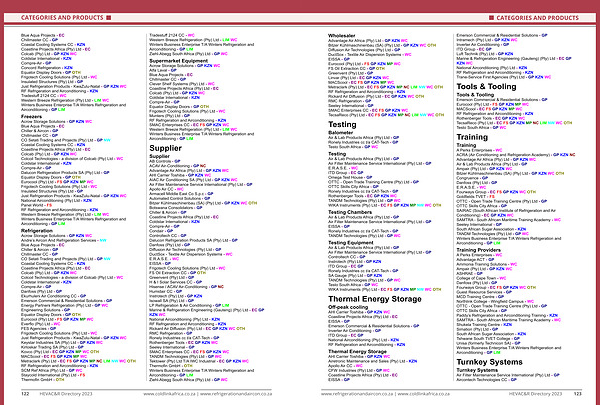Click the 'Shukela Training Centre - KZN' entry
600x405 pixels.
pyautogui.click(x=484, y=325)
